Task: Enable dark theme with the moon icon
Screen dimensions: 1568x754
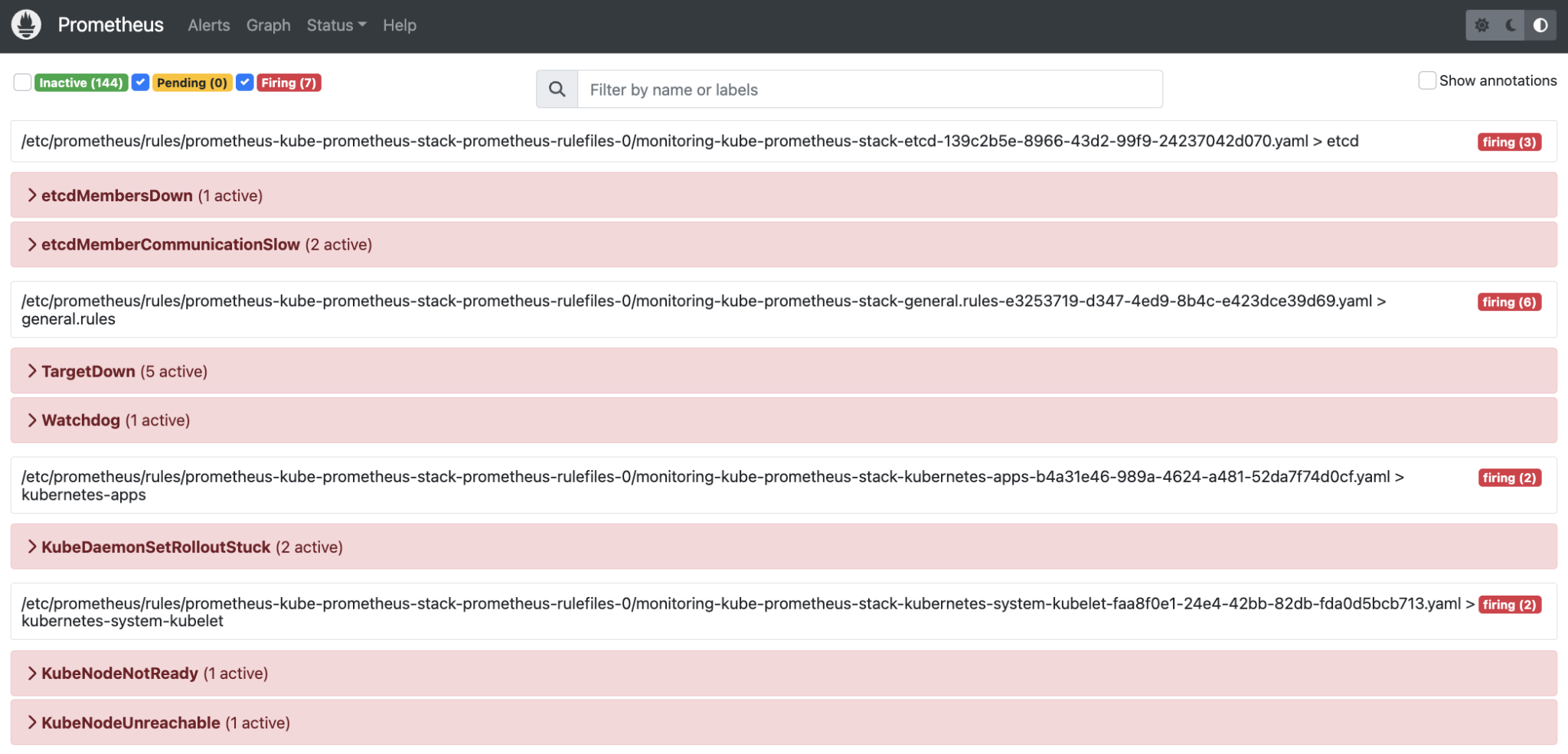Action: [x=1510, y=24]
